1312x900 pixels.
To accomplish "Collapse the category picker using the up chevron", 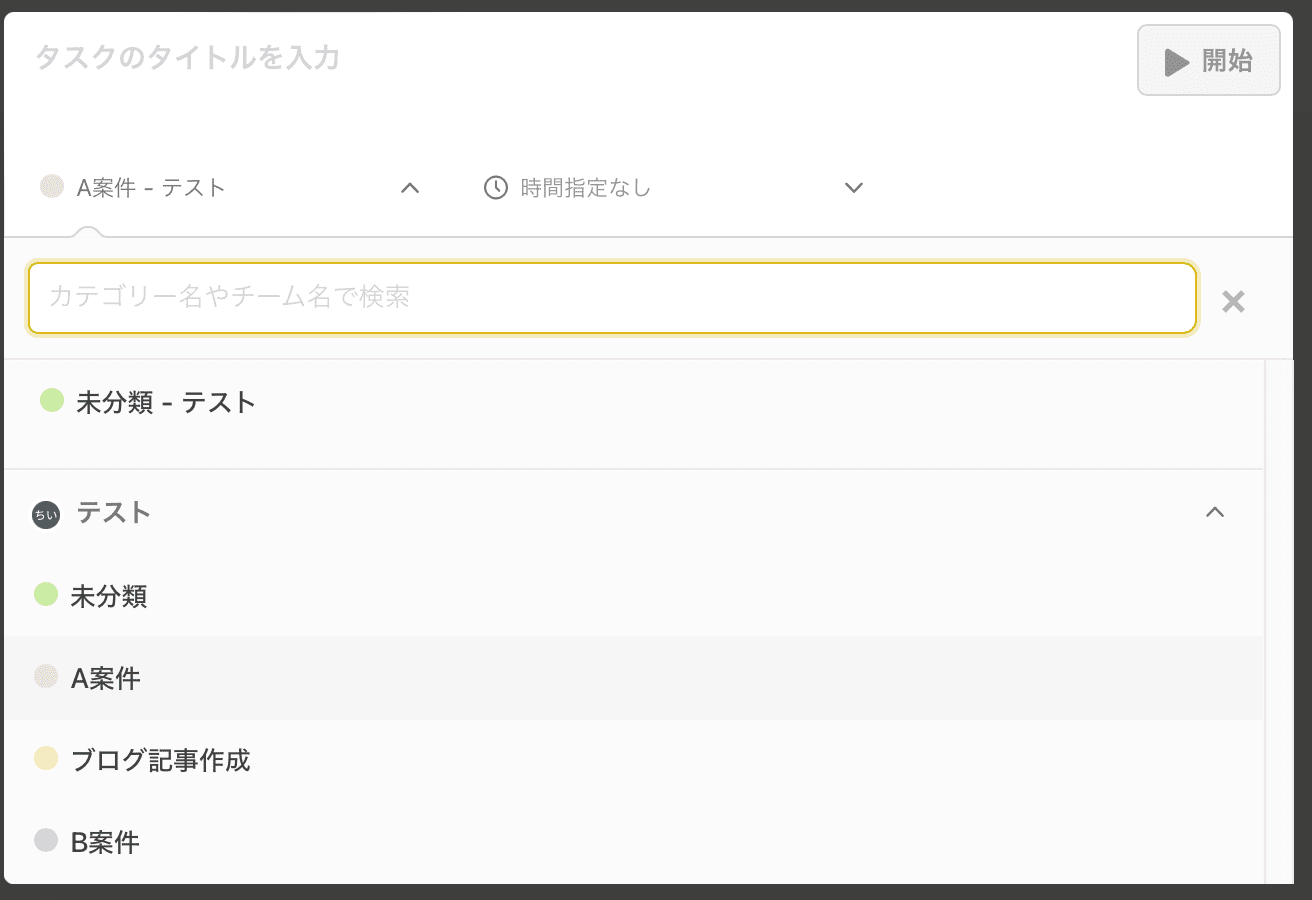I will point(410,188).
